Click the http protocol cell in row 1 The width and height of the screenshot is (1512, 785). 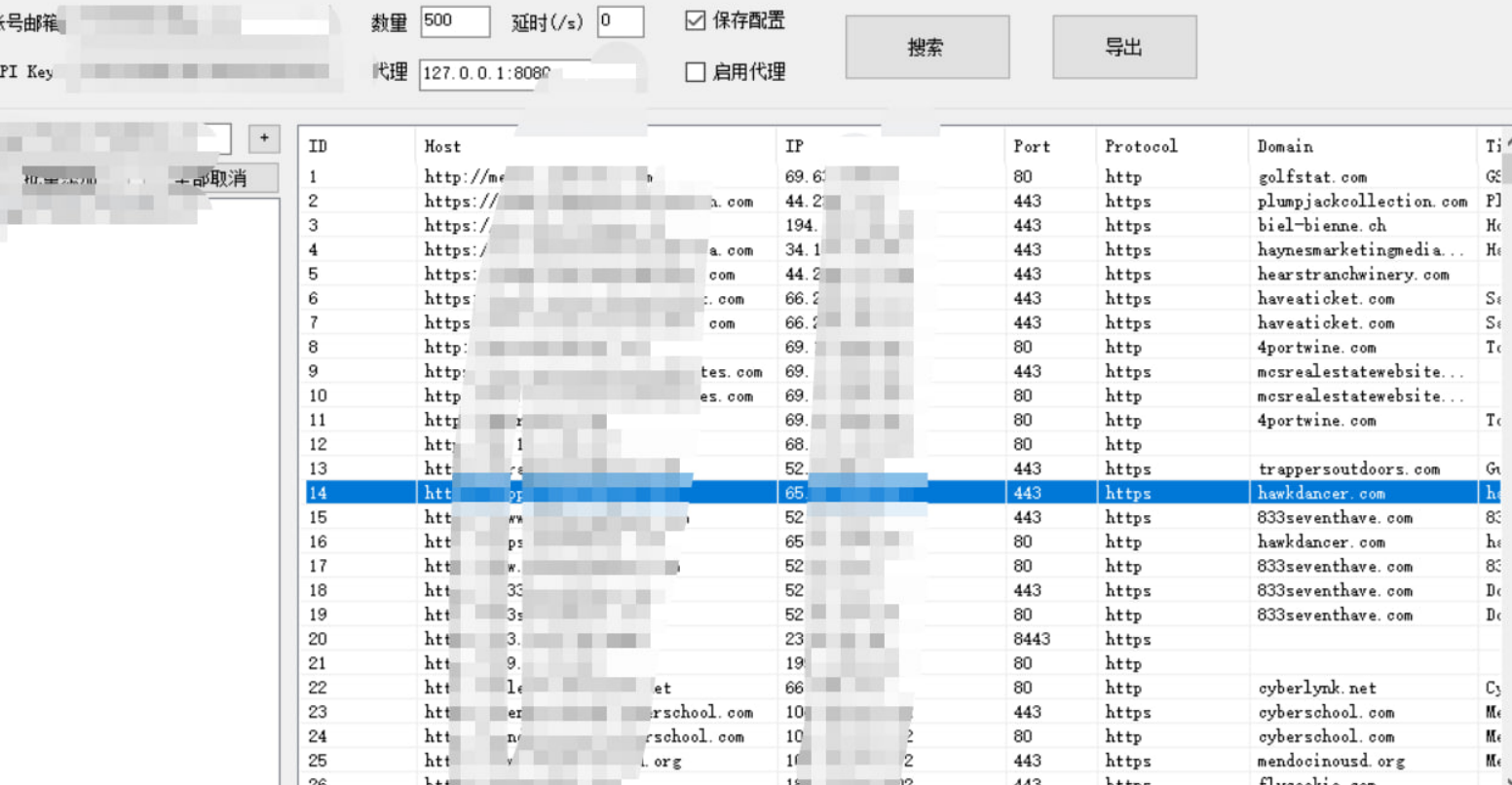click(x=1123, y=177)
